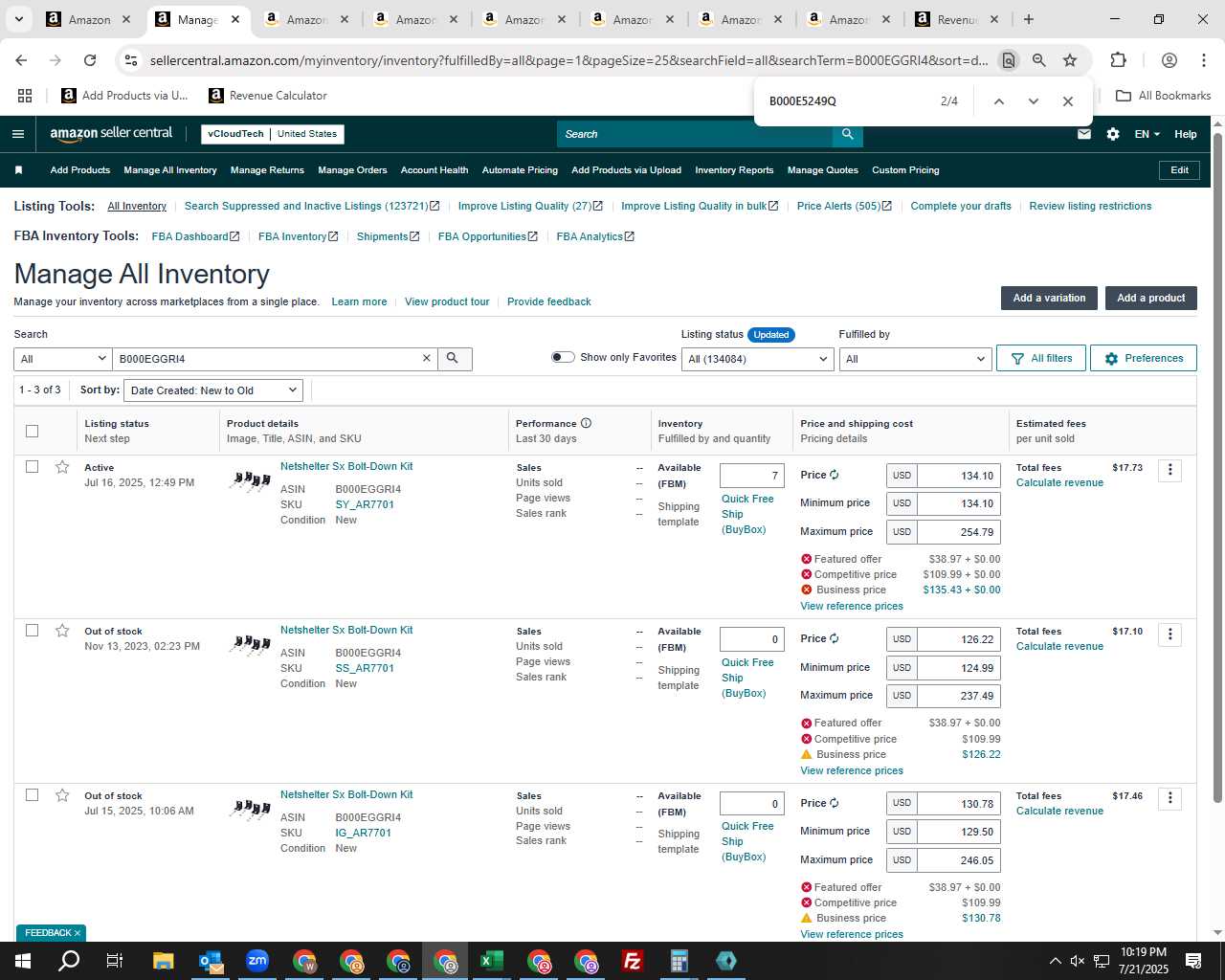Open FileZilla from the taskbar

633,961
